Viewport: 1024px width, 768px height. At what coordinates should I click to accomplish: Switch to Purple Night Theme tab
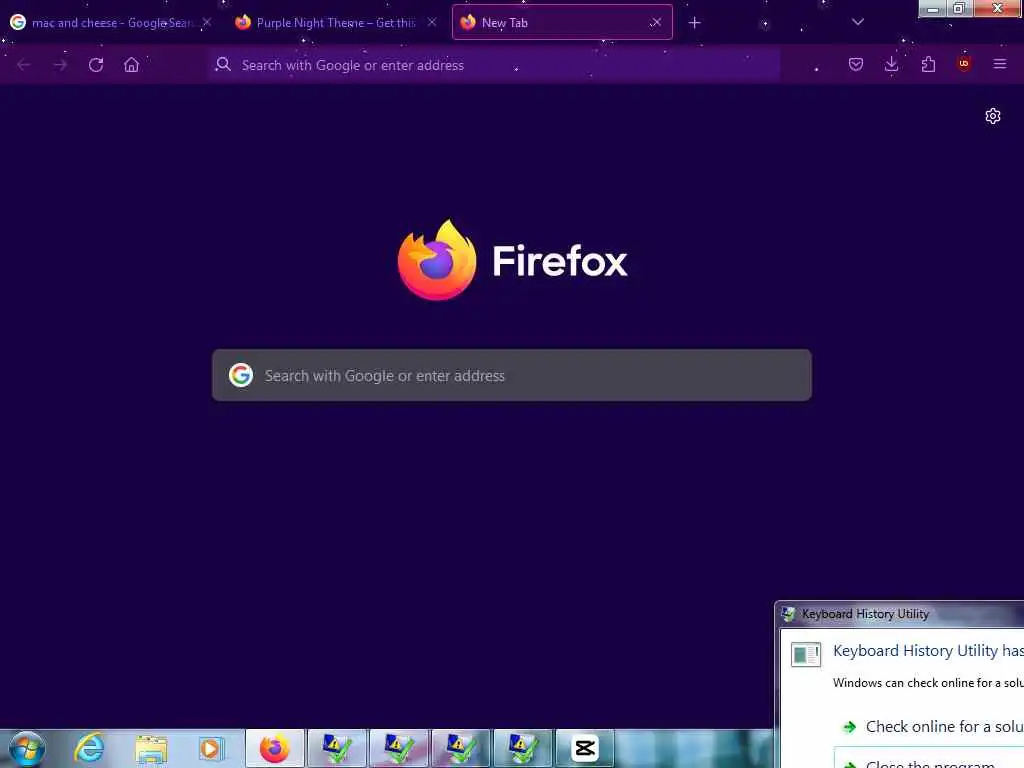336,23
